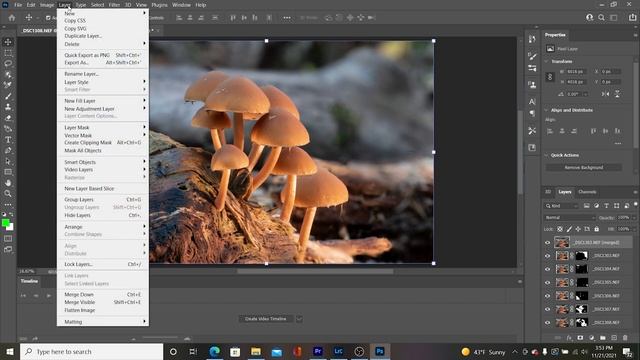Click the Windows search box
Image resolution: width=640 pixels, height=360 pixels.
coord(91,351)
